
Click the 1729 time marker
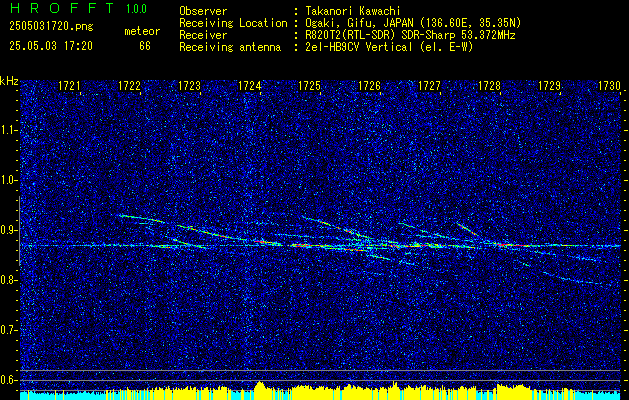pyautogui.click(x=550, y=86)
